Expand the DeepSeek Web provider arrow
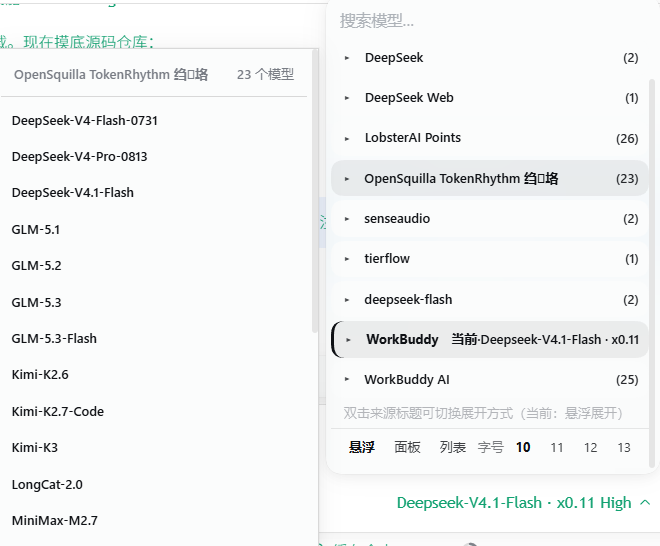 click(347, 98)
